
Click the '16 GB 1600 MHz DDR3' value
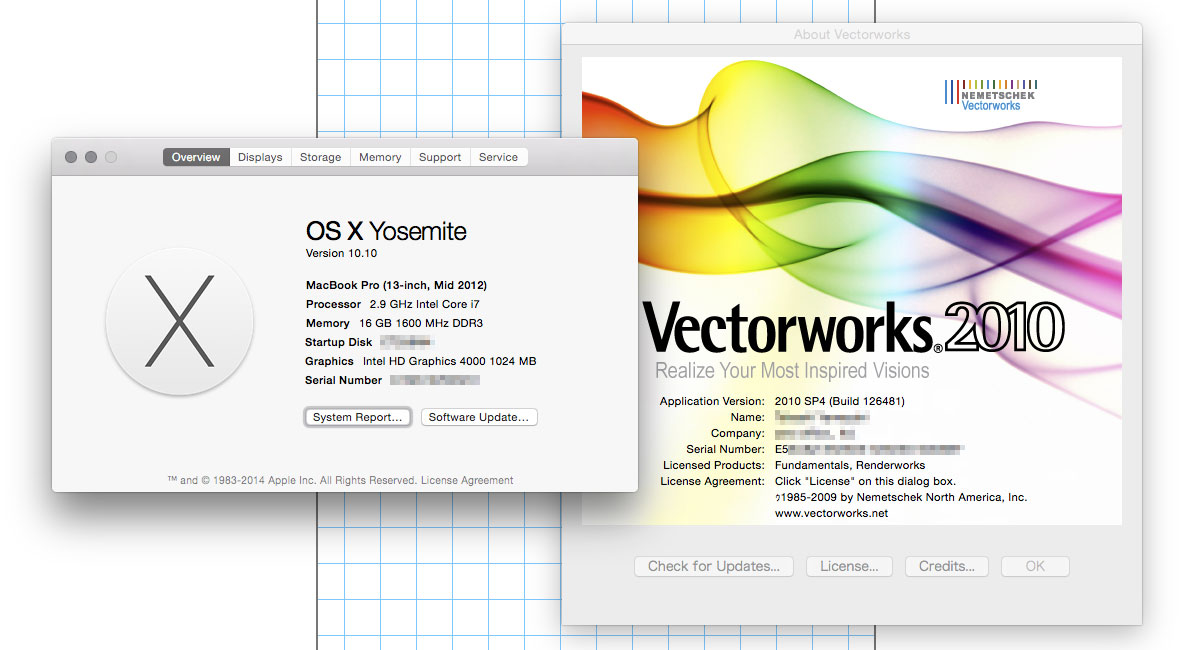[x=419, y=323]
